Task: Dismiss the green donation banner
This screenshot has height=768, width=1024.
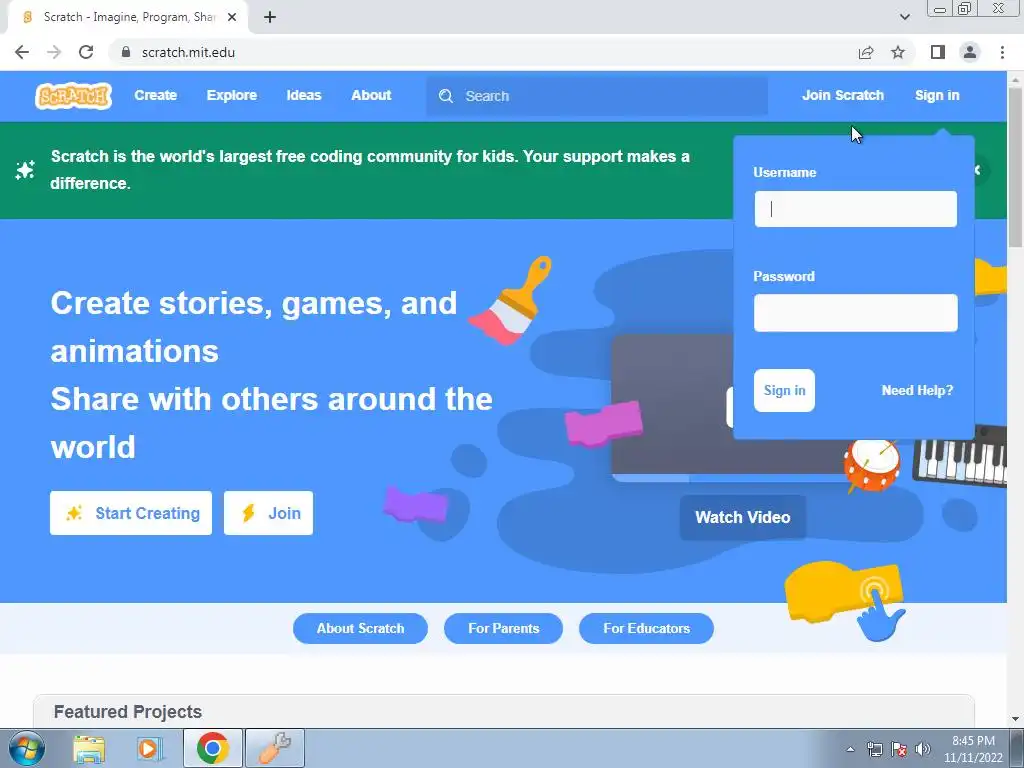Action: pos(978,170)
